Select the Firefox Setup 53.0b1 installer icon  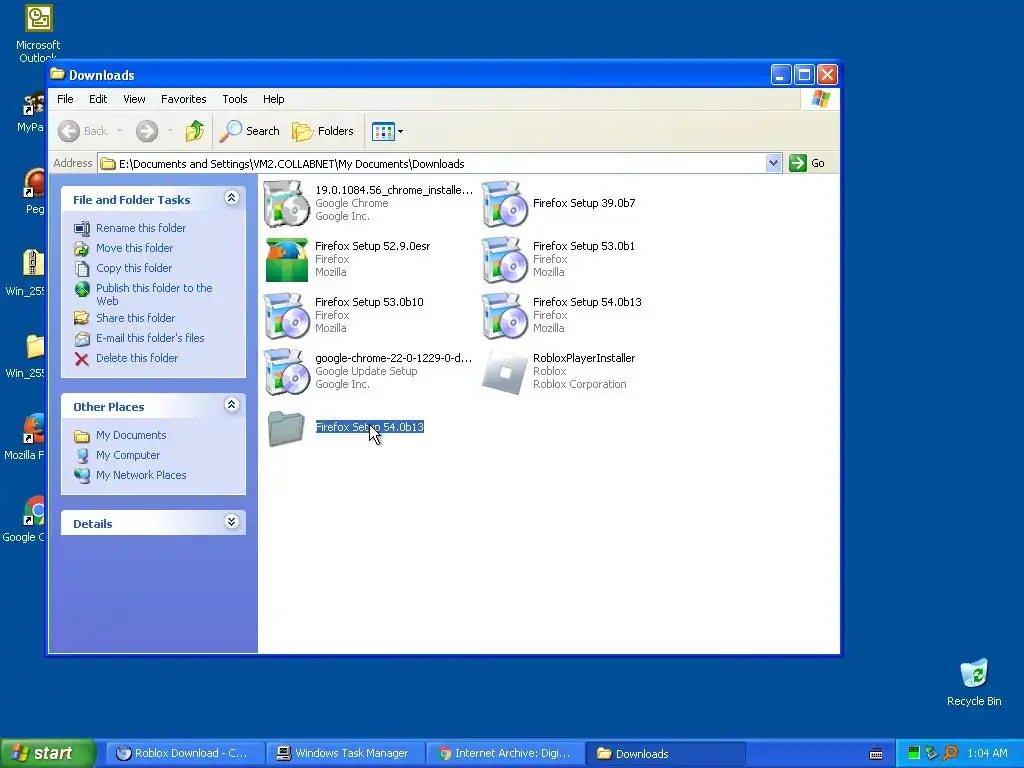click(504, 260)
